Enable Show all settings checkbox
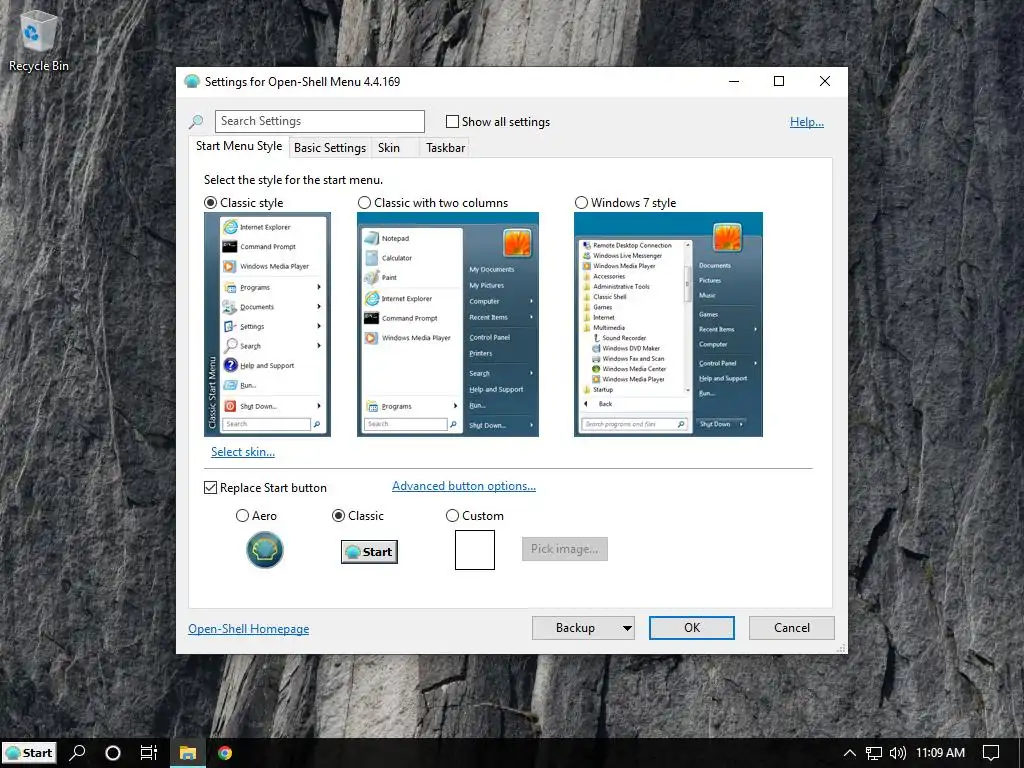The width and height of the screenshot is (1024, 768). (x=452, y=121)
